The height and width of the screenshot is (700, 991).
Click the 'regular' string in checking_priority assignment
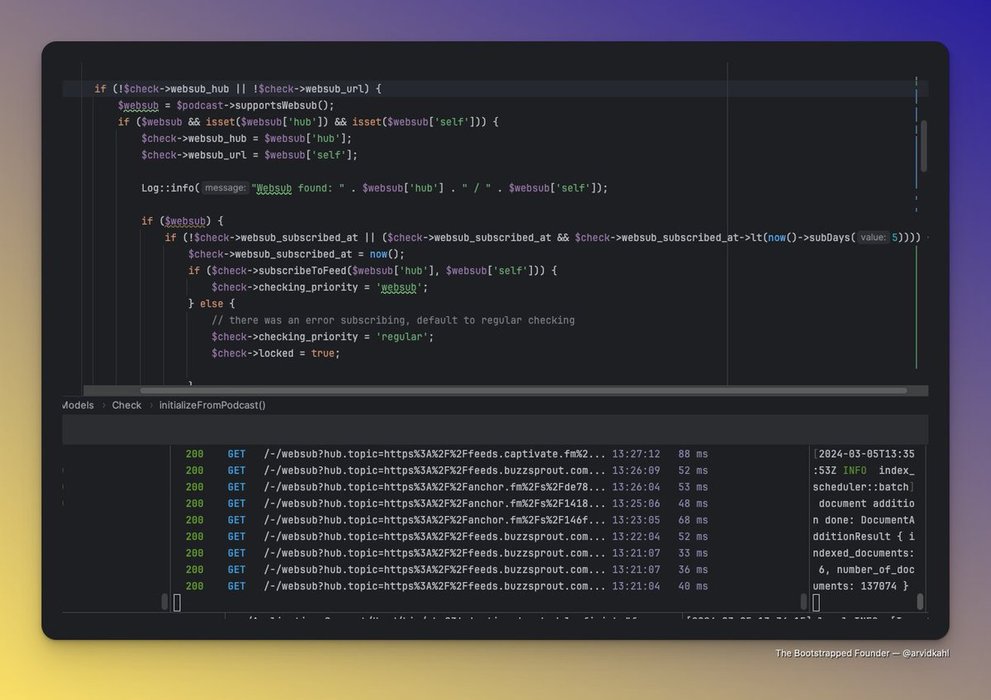pyautogui.click(x=405, y=337)
